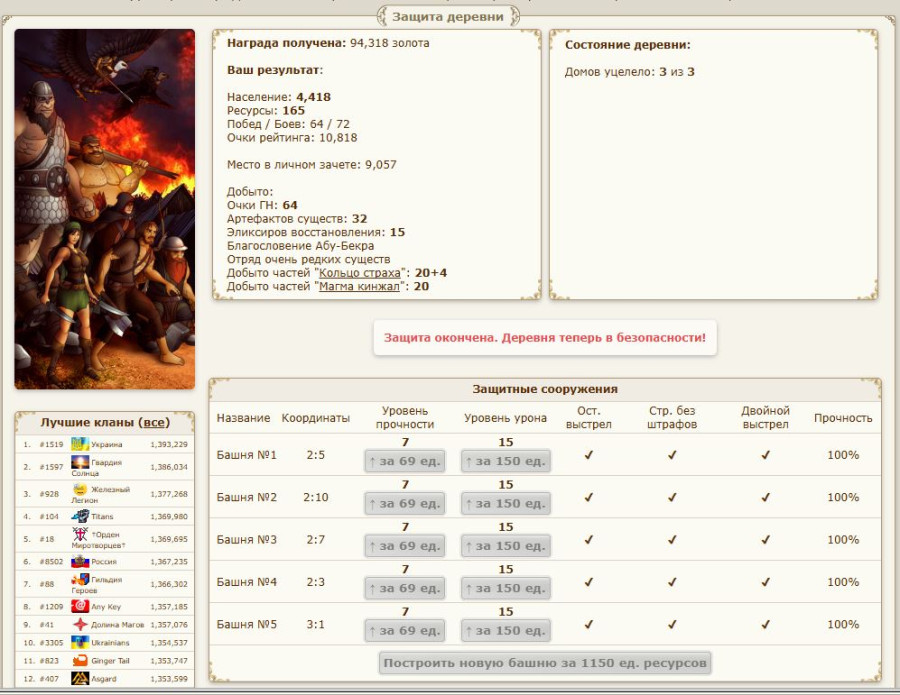Open the Гвардия Солнца clan sunset icon
Image resolution: width=900 pixels, height=695 pixels.
[80, 462]
